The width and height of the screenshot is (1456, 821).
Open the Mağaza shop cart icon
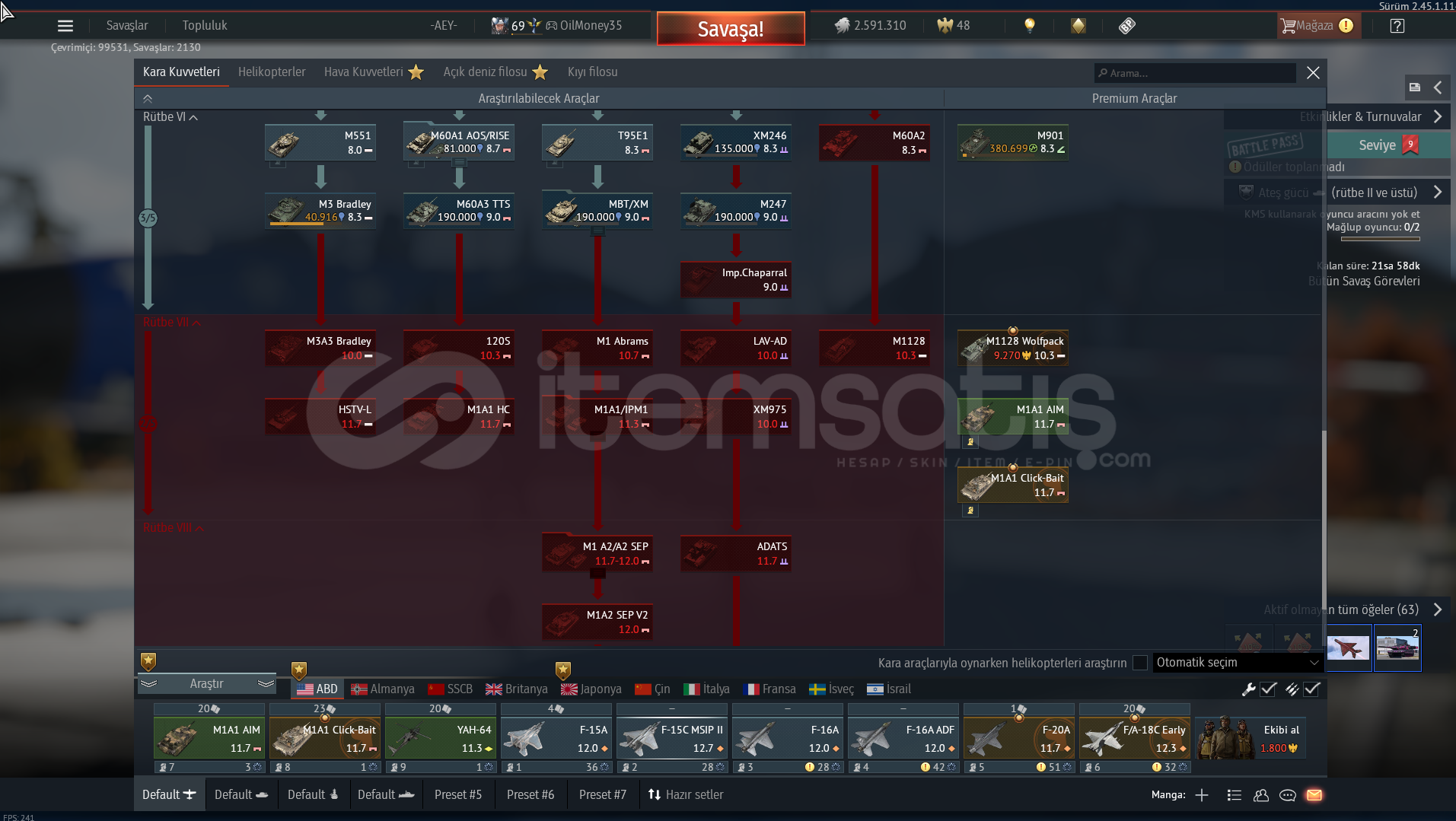point(1289,26)
